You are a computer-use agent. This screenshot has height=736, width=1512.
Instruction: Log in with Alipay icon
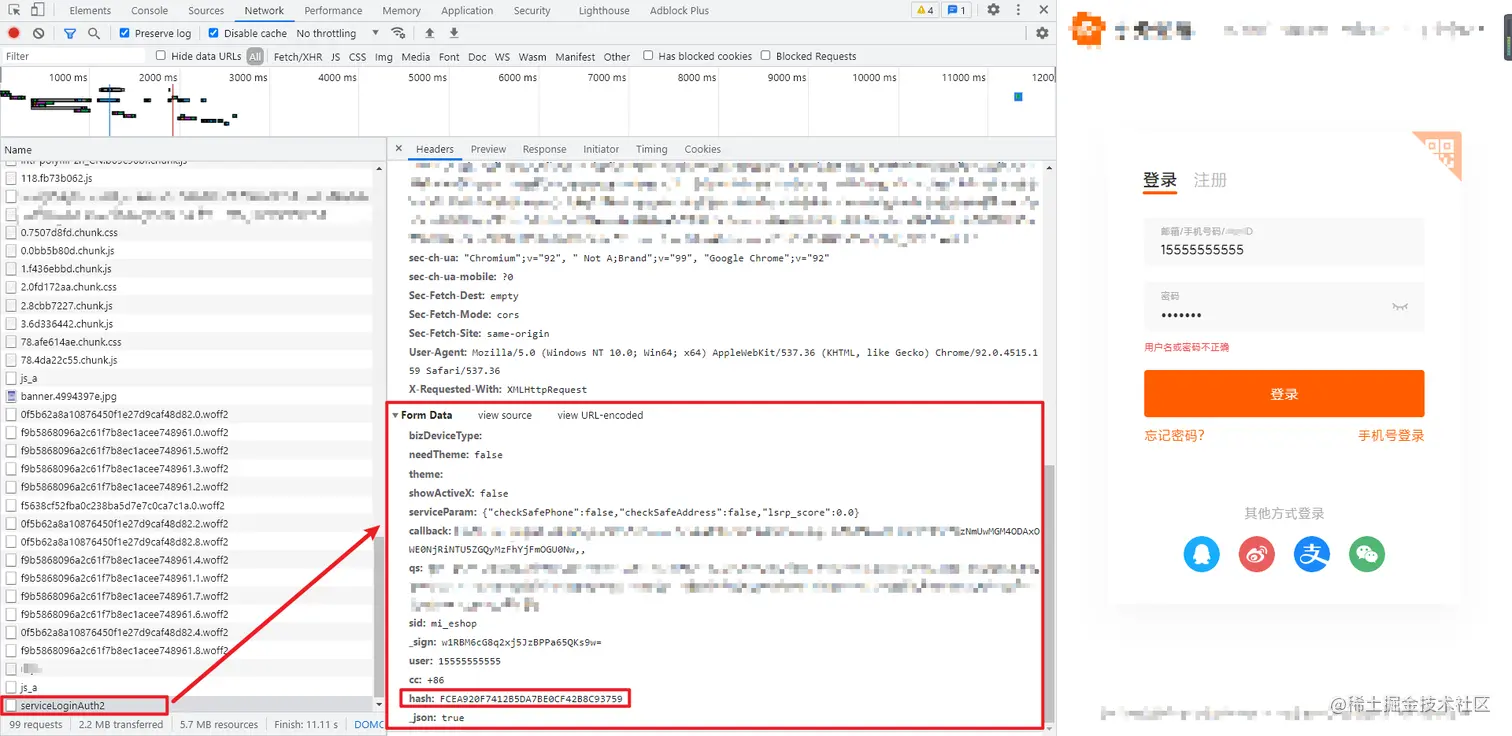pyautogui.click(x=1312, y=554)
